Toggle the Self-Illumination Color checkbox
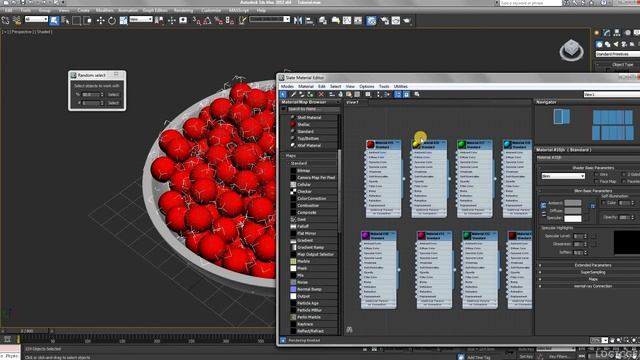Viewport: 640px width, 360px height. (604, 203)
